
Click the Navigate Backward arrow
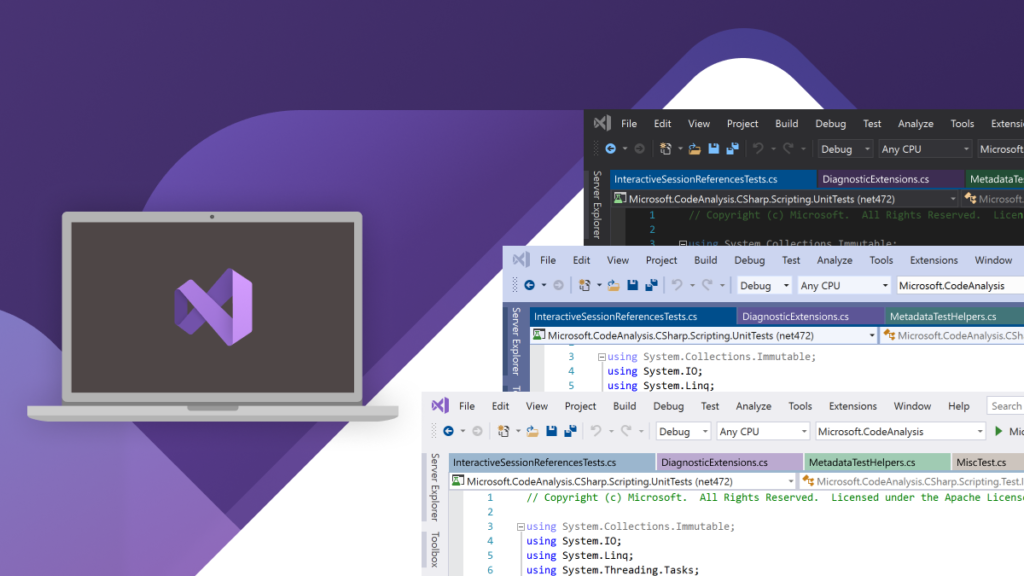[x=447, y=430]
